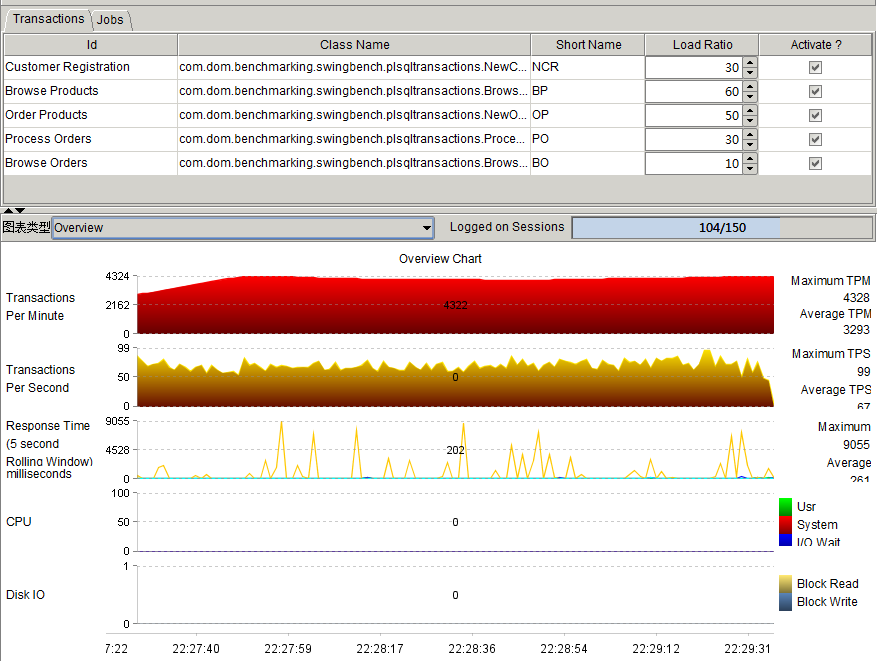878x661 pixels.
Task: Click the Block Read legend swatch
Action: coord(785,584)
